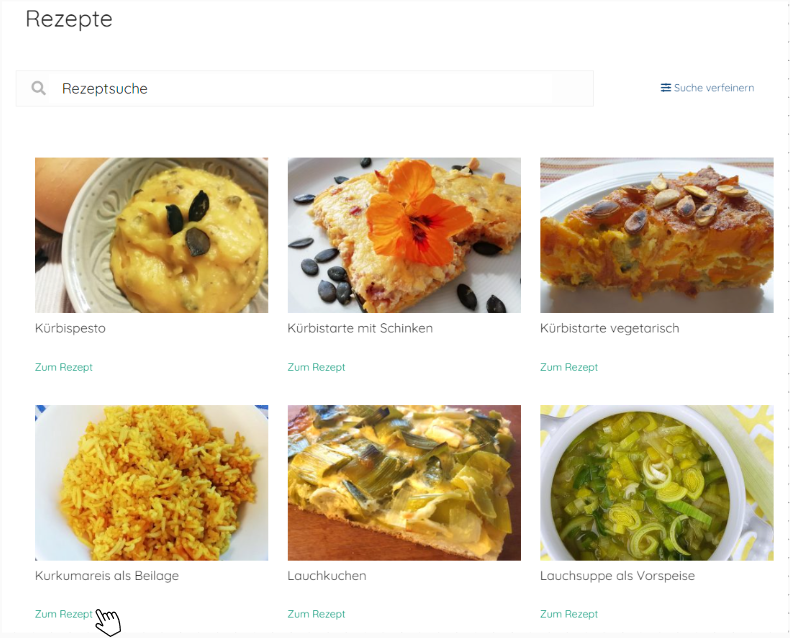This screenshot has width=790, height=638.
Task: Open the Suche verfeinern filter options
Action: click(x=714, y=88)
